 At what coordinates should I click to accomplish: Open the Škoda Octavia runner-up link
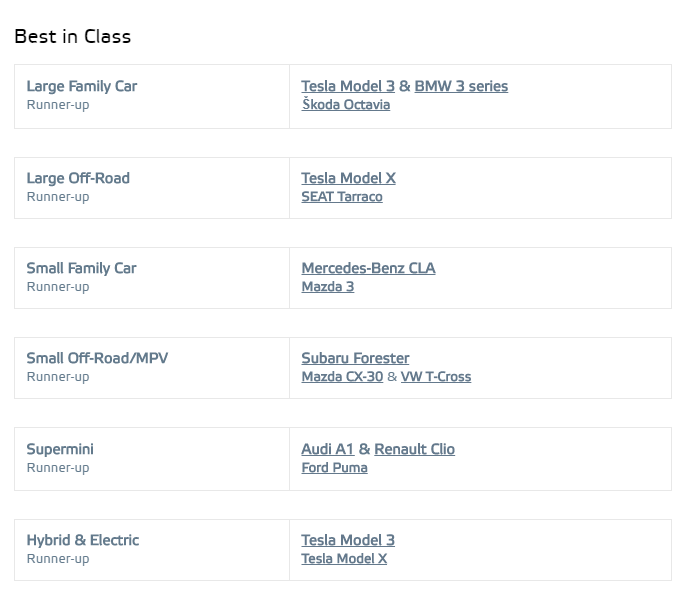click(x=345, y=105)
